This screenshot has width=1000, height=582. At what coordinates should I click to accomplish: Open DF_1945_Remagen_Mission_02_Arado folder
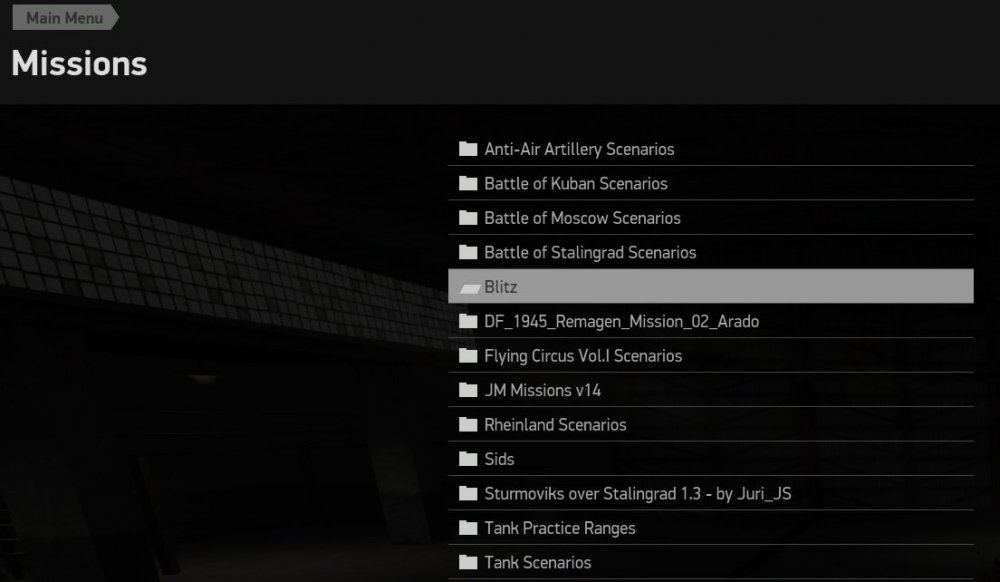tap(710, 321)
